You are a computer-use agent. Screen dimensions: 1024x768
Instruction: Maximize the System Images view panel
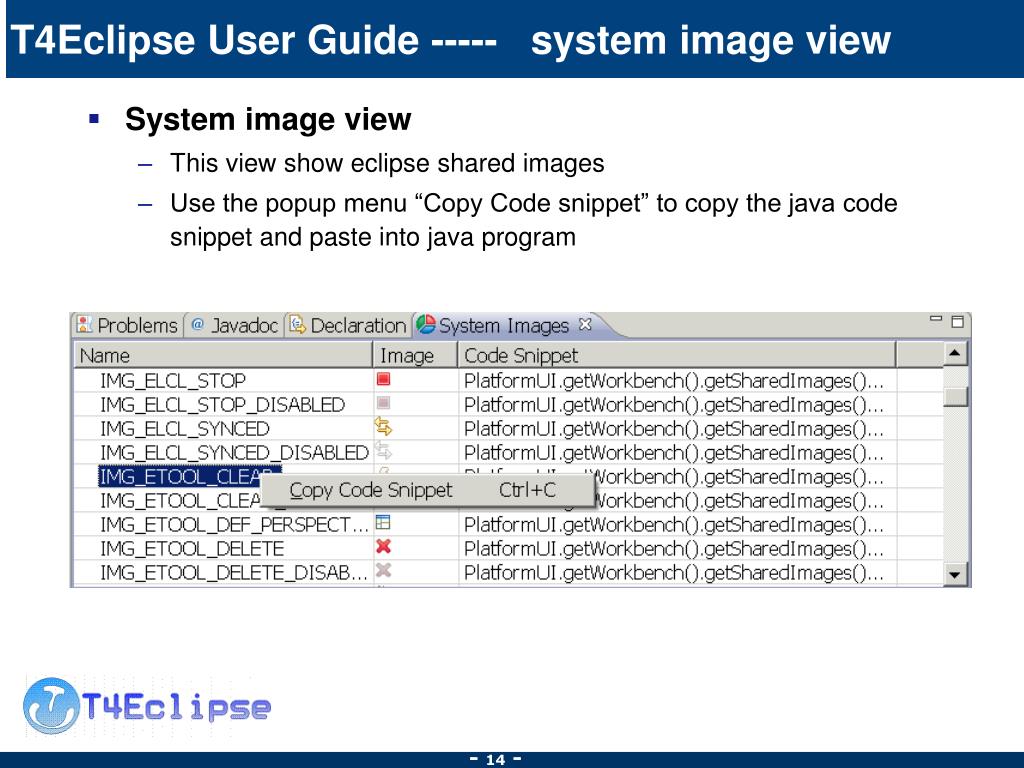coord(957,321)
